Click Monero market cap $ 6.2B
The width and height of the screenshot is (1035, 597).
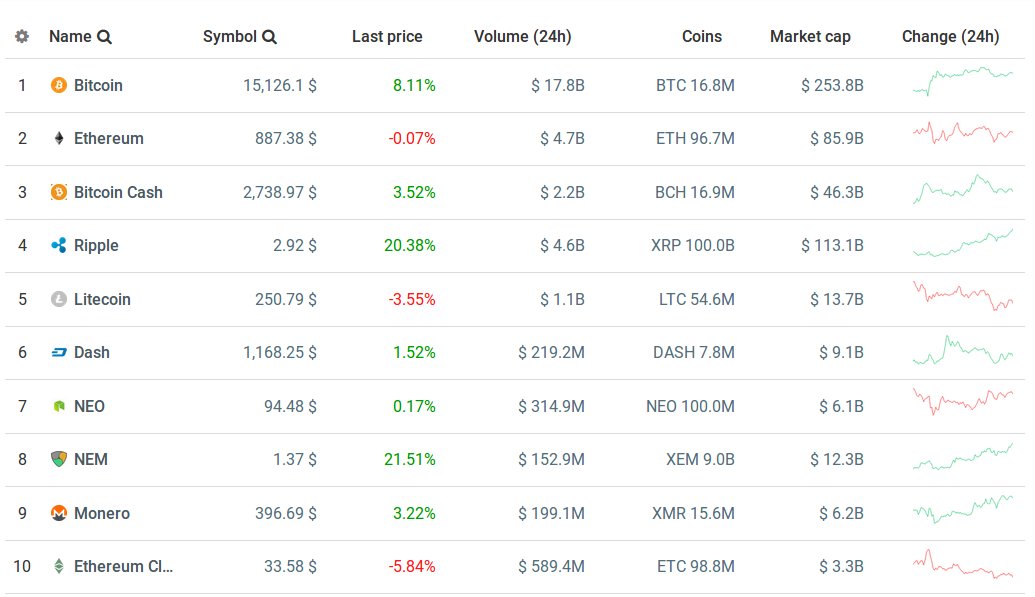coord(842,513)
